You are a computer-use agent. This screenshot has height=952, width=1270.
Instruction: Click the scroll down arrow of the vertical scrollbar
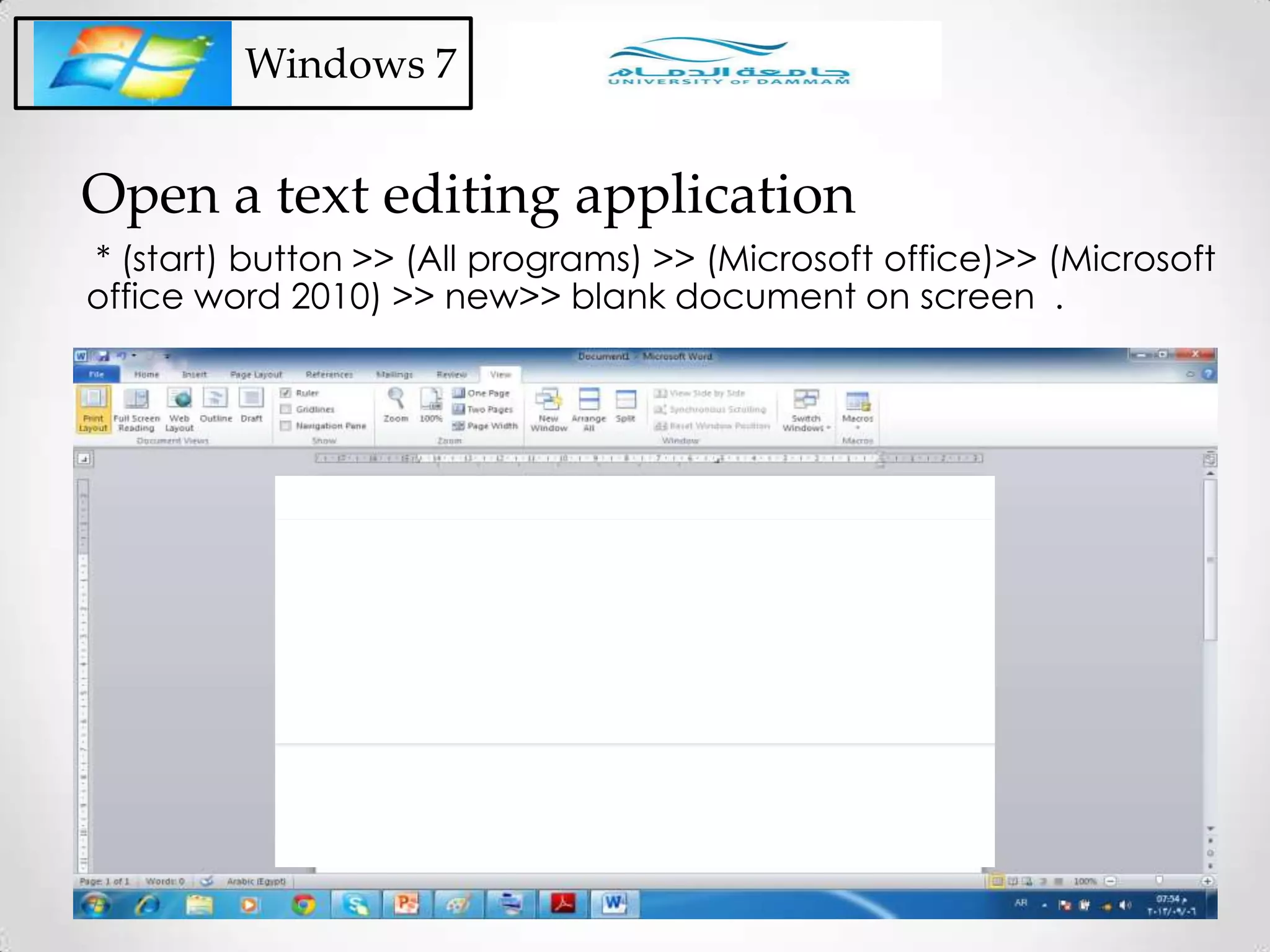pos(1210,828)
